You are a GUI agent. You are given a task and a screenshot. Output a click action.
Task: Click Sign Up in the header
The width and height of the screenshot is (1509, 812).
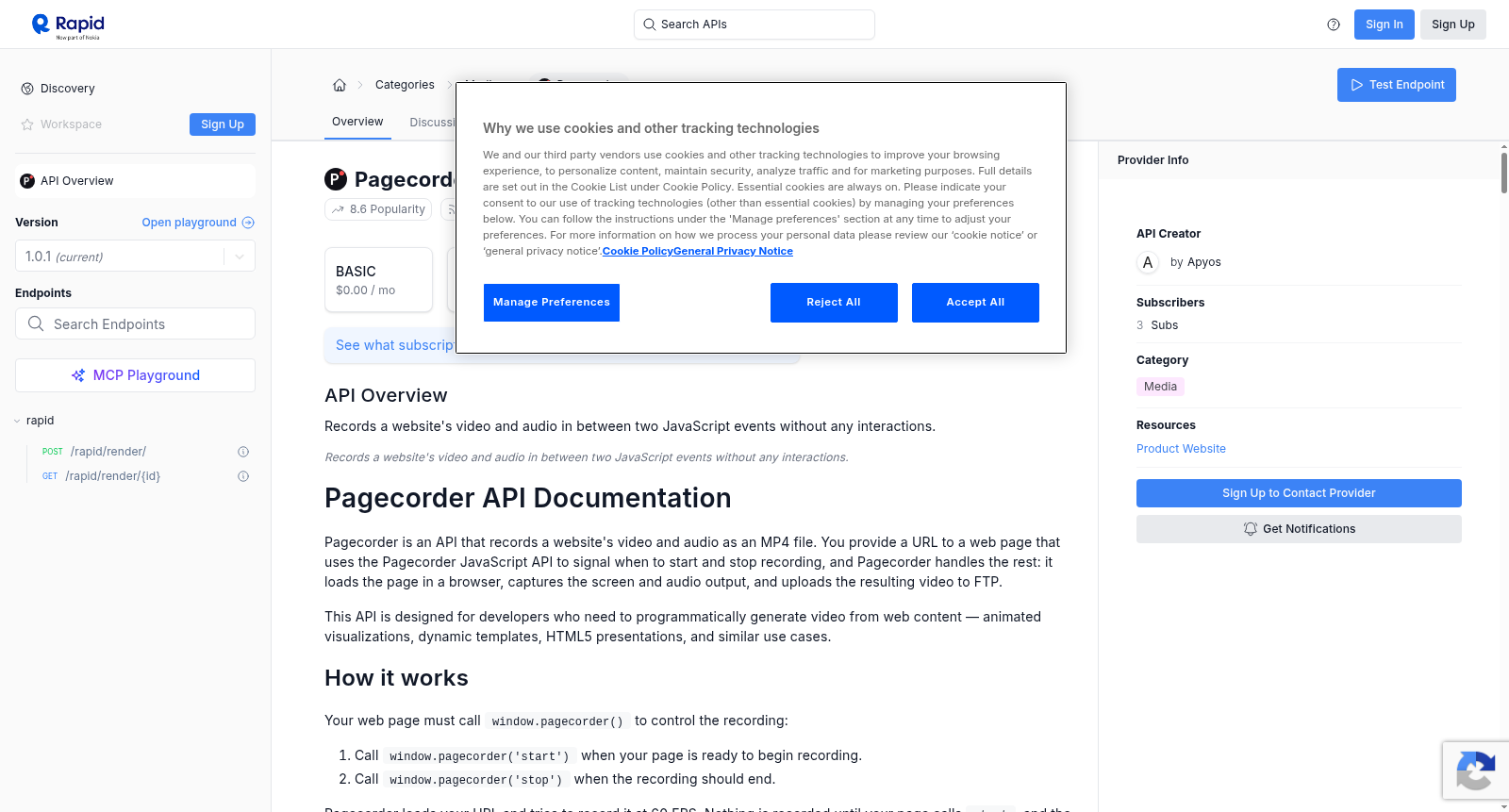coord(1453,25)
